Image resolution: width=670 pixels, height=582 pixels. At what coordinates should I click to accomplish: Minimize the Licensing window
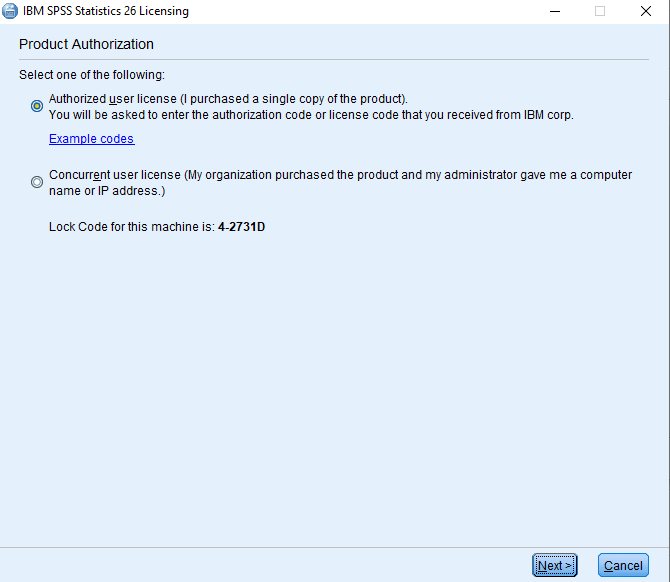555,11
